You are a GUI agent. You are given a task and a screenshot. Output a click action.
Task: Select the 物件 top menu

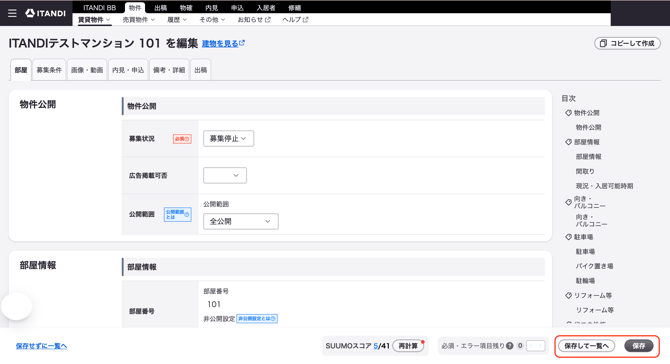135,8
